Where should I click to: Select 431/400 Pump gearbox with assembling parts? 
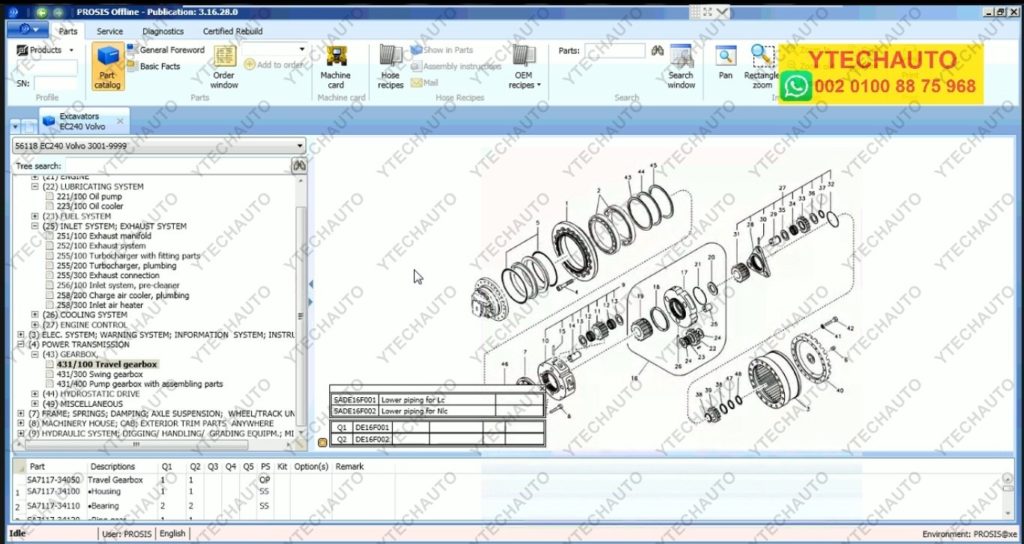140,384
